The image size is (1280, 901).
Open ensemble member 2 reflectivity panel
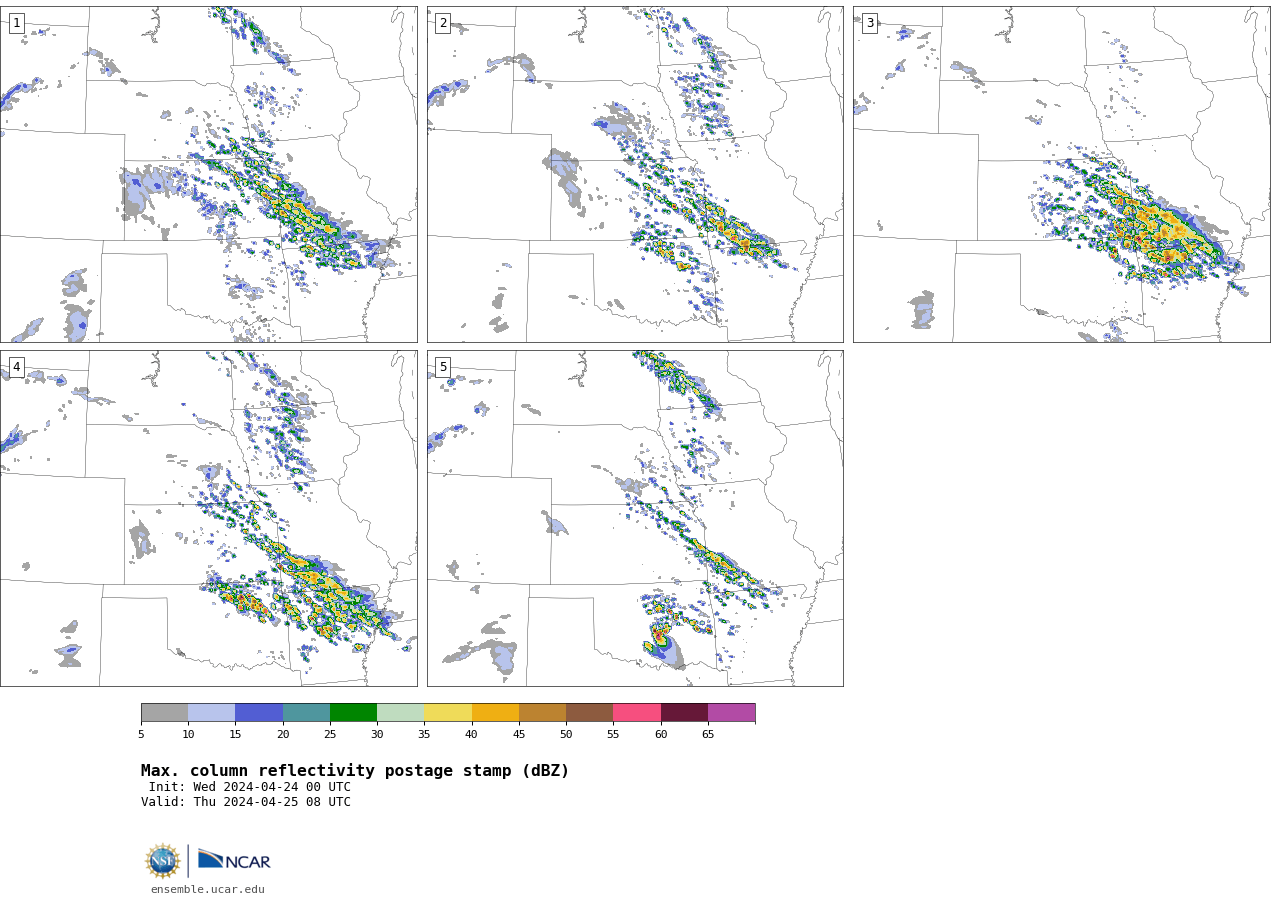(x=635, y=174)
